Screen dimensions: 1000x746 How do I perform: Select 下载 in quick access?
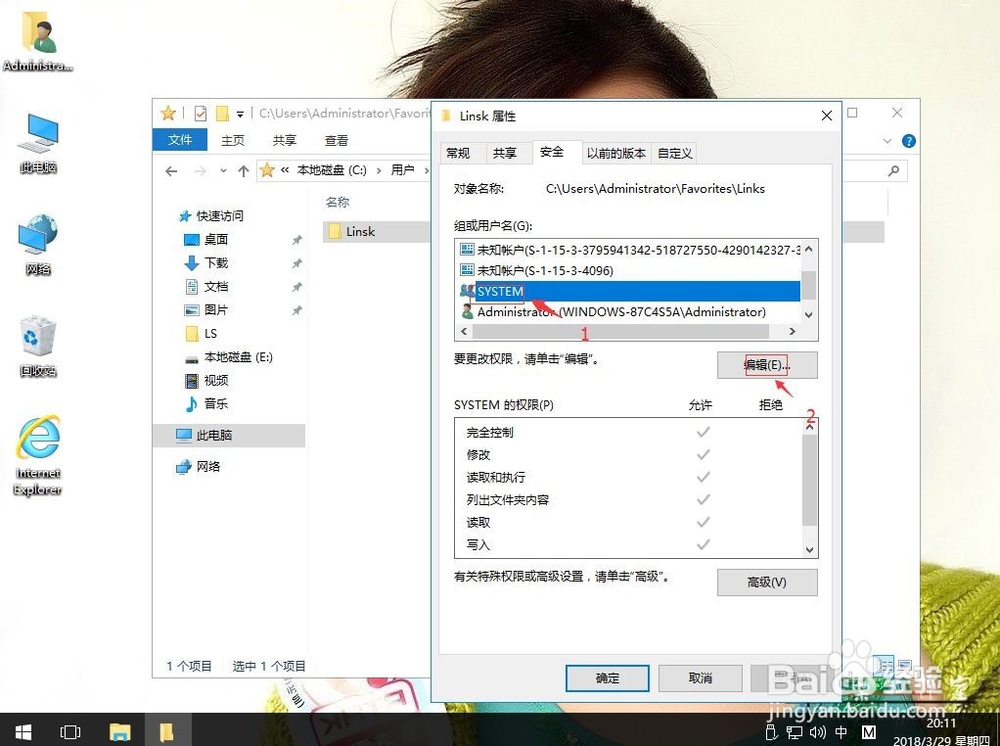216,263
